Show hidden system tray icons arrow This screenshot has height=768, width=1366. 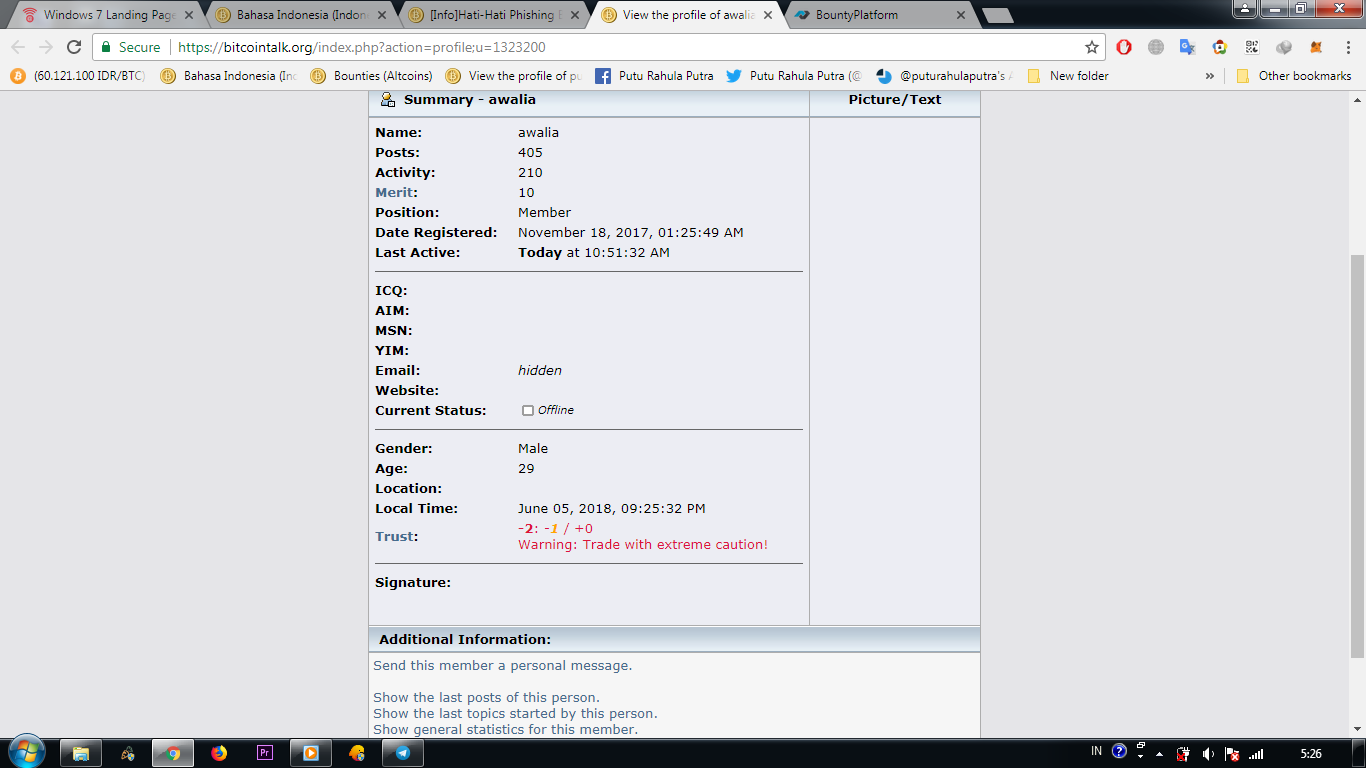point(1159,753)
